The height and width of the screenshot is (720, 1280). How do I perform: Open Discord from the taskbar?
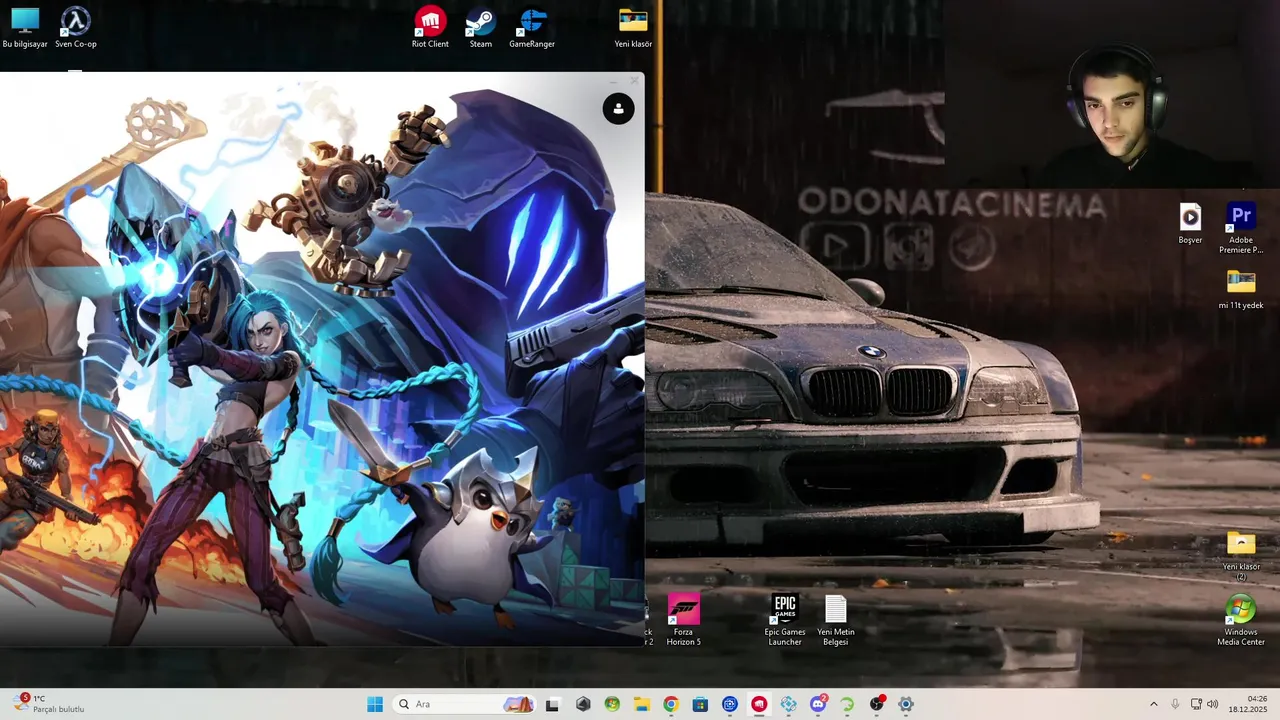tap(818, 704)
